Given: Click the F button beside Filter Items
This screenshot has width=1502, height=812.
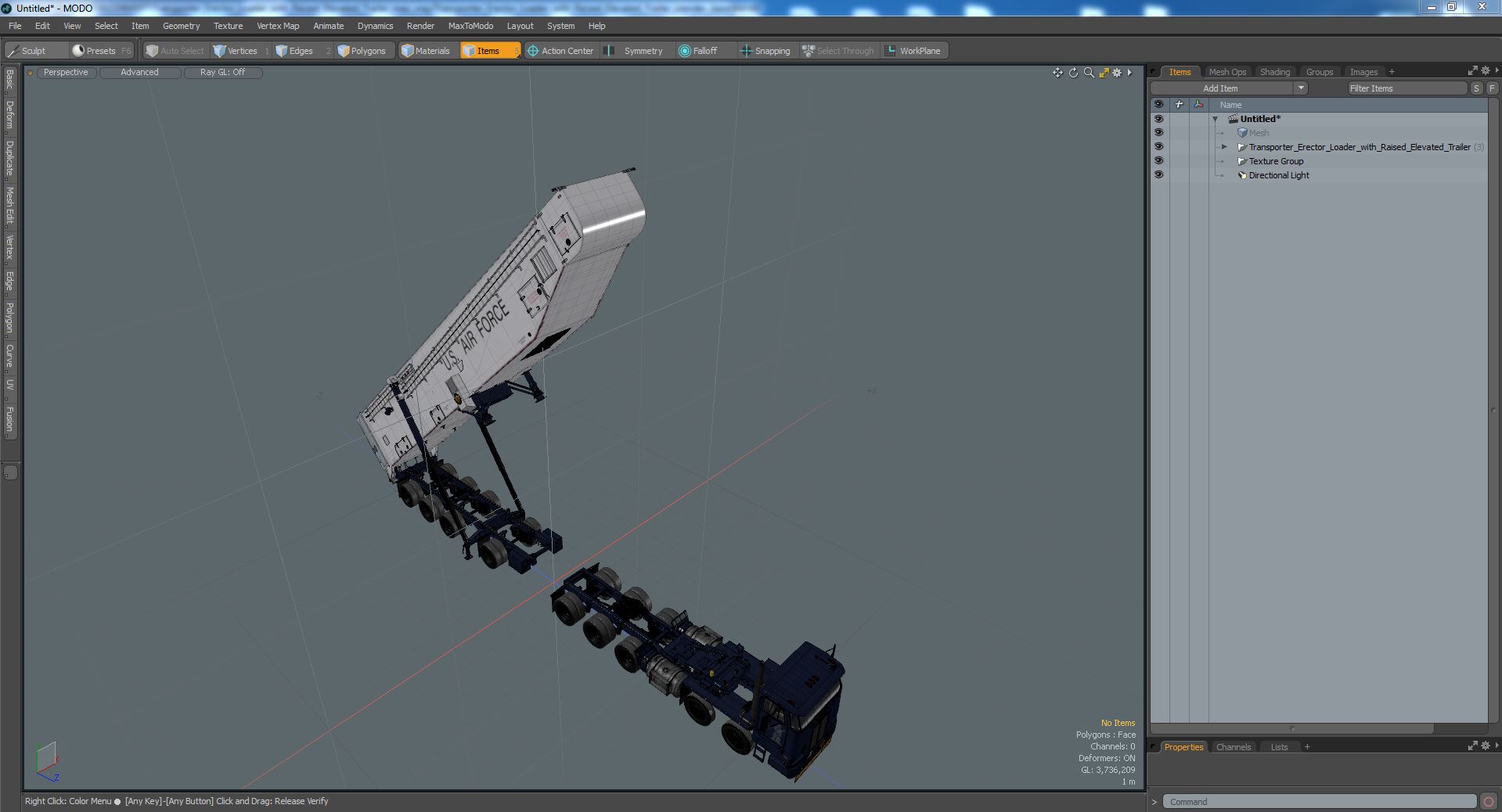Looking at the screenshot, I should tap(1491, 88).
